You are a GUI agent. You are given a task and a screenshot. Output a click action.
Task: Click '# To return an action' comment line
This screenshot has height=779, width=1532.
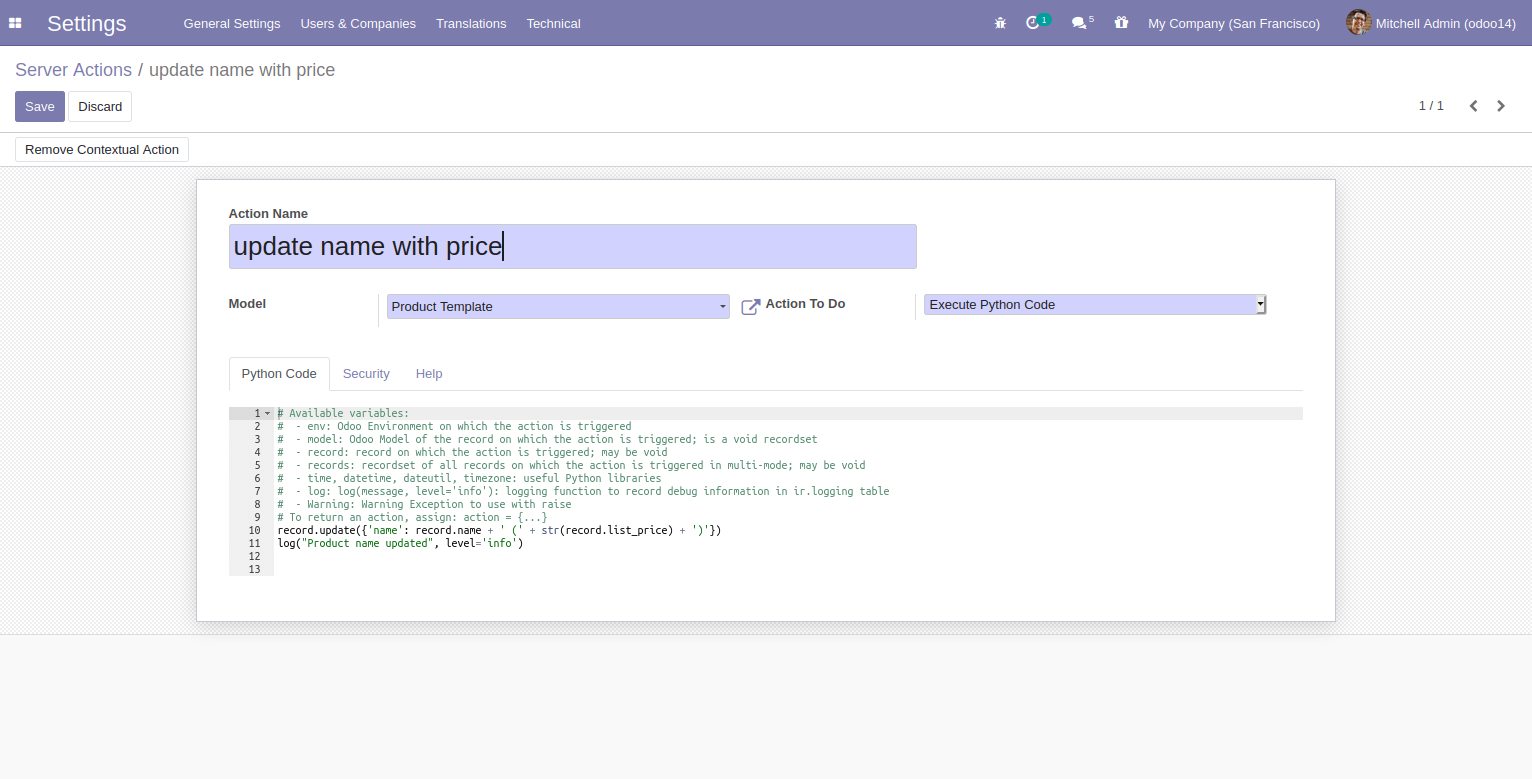(x=412, y=517)
